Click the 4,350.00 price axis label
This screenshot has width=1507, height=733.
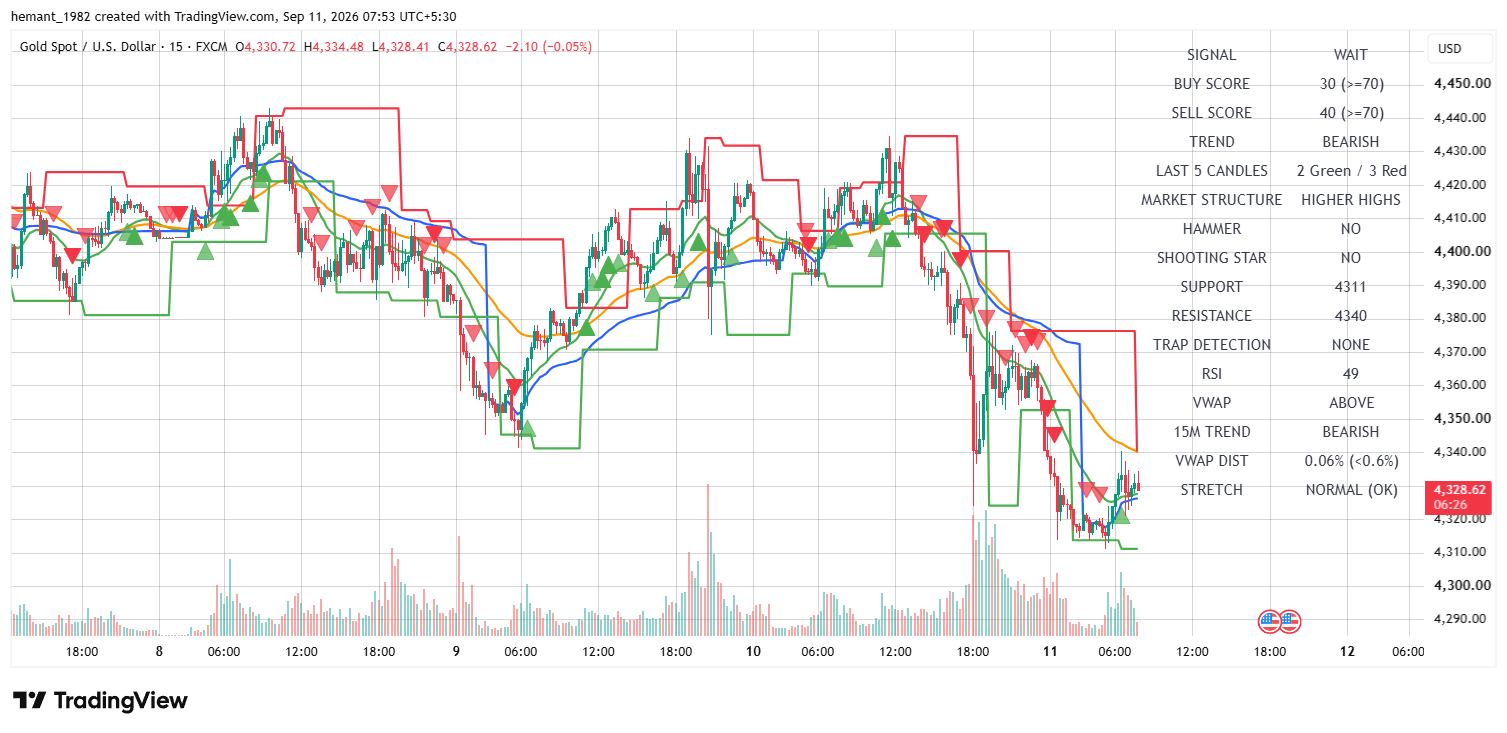tap(1460, 418)
